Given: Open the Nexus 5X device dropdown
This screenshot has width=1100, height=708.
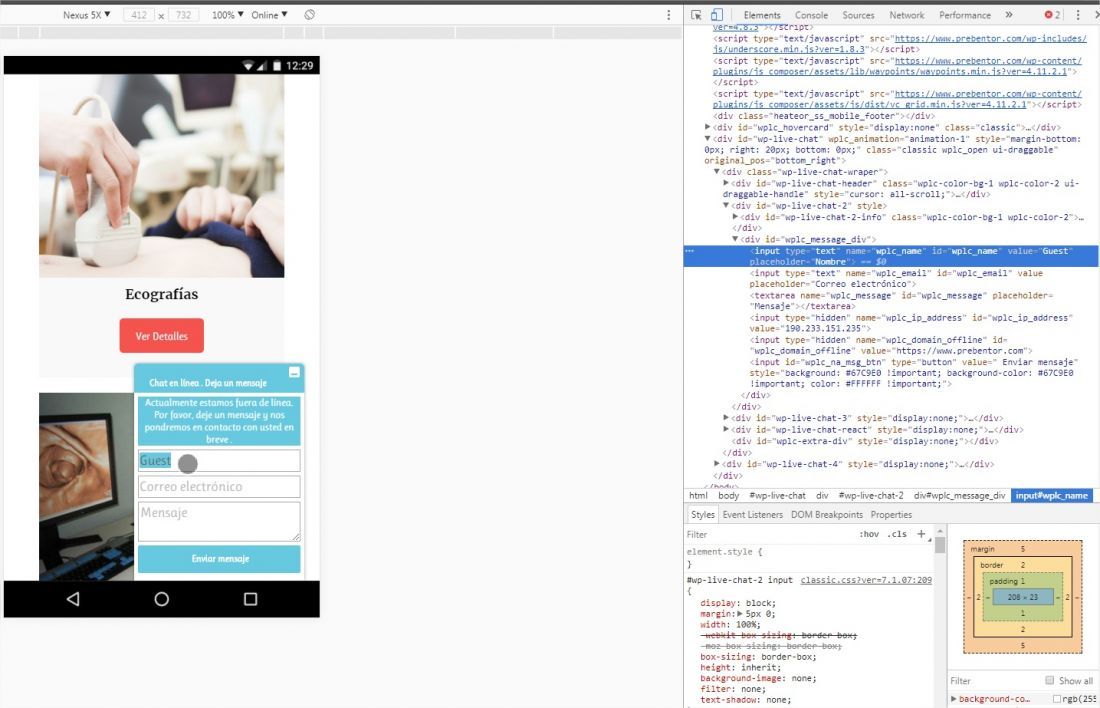Looking at the screenshot, I should point(86,15).
